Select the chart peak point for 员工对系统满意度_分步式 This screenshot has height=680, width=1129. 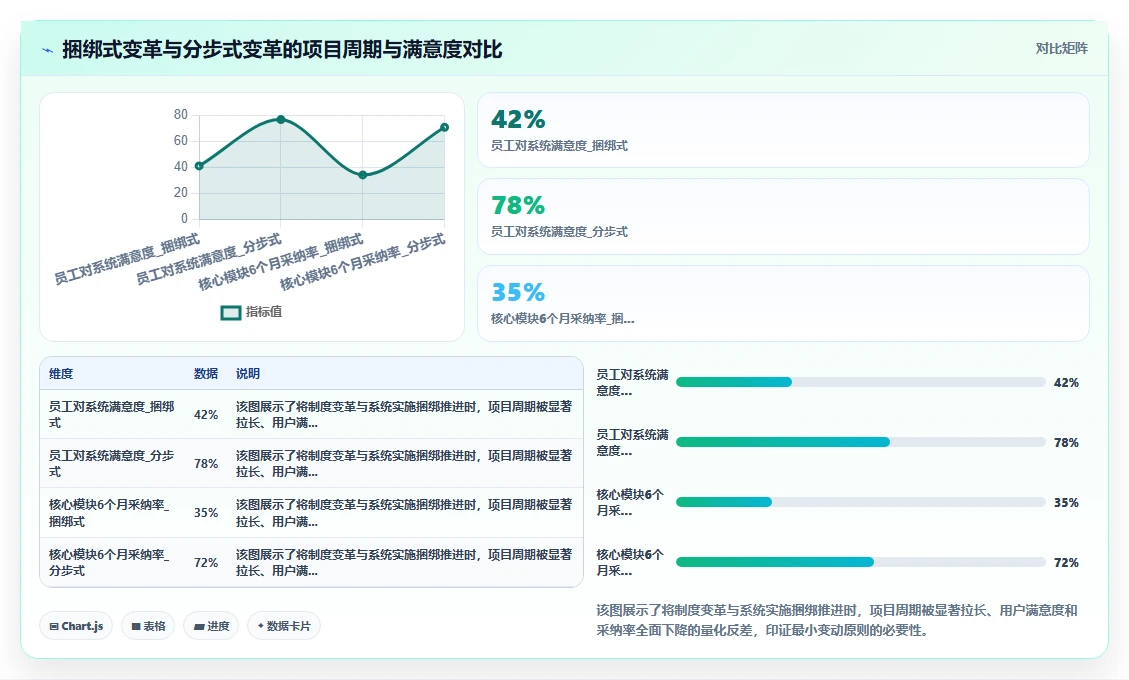coord(281,120)
